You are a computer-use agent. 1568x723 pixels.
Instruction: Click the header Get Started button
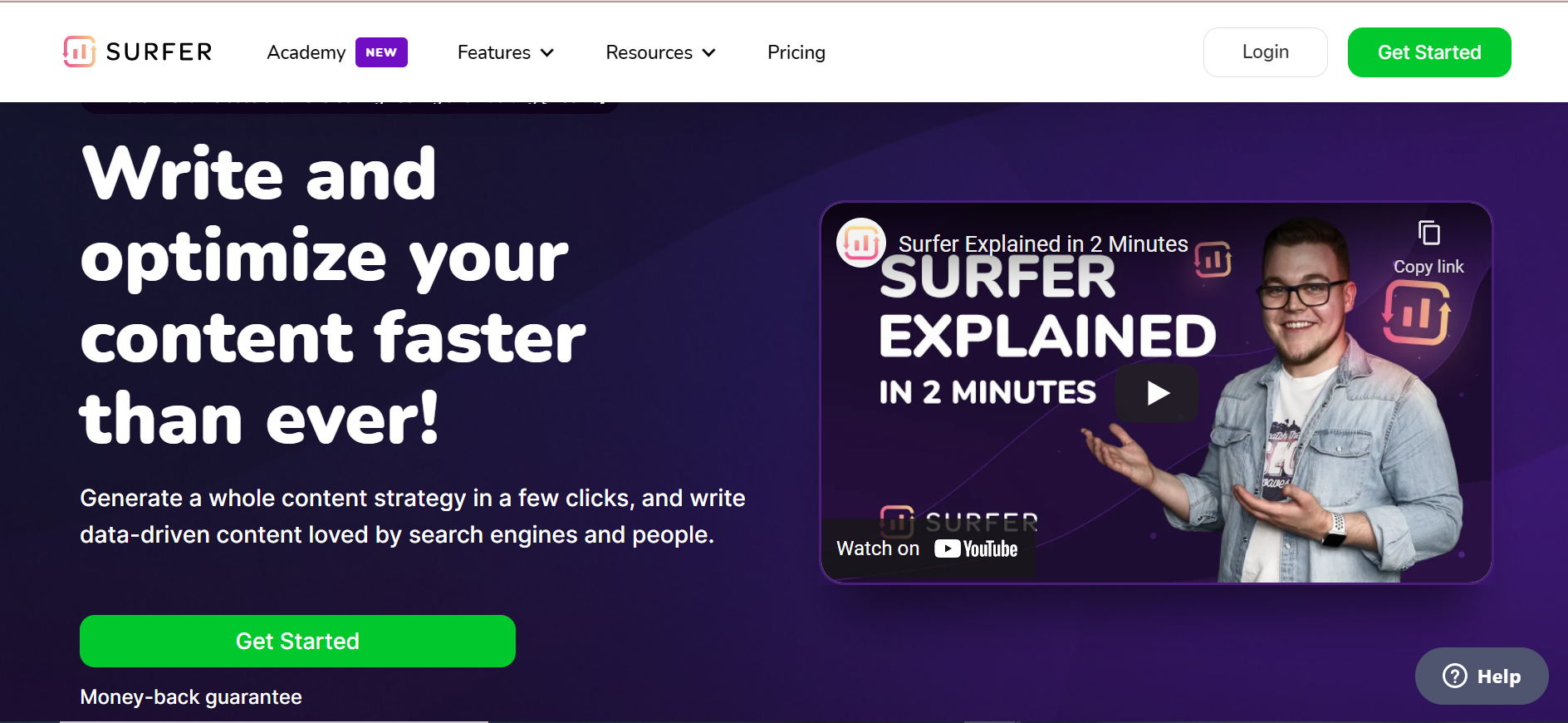point(1429,52)
